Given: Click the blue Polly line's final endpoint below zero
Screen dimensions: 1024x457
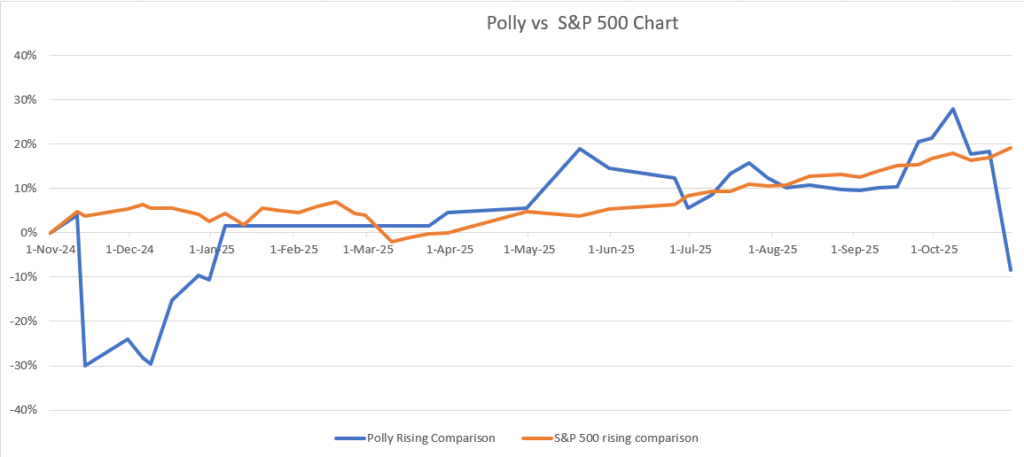Looking at the screenshot, I should click(1011, 270).
